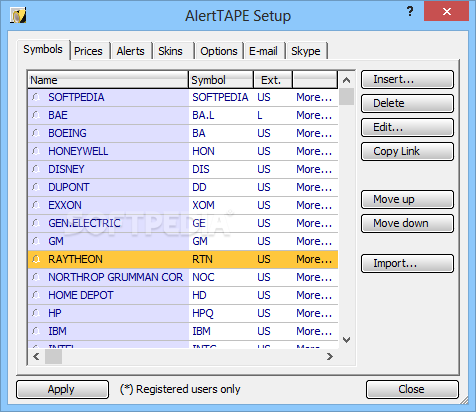Viewport: 476px width, 412px height.
Task: Click the horizontal scrollbar thumb
Action: point(53,357)
